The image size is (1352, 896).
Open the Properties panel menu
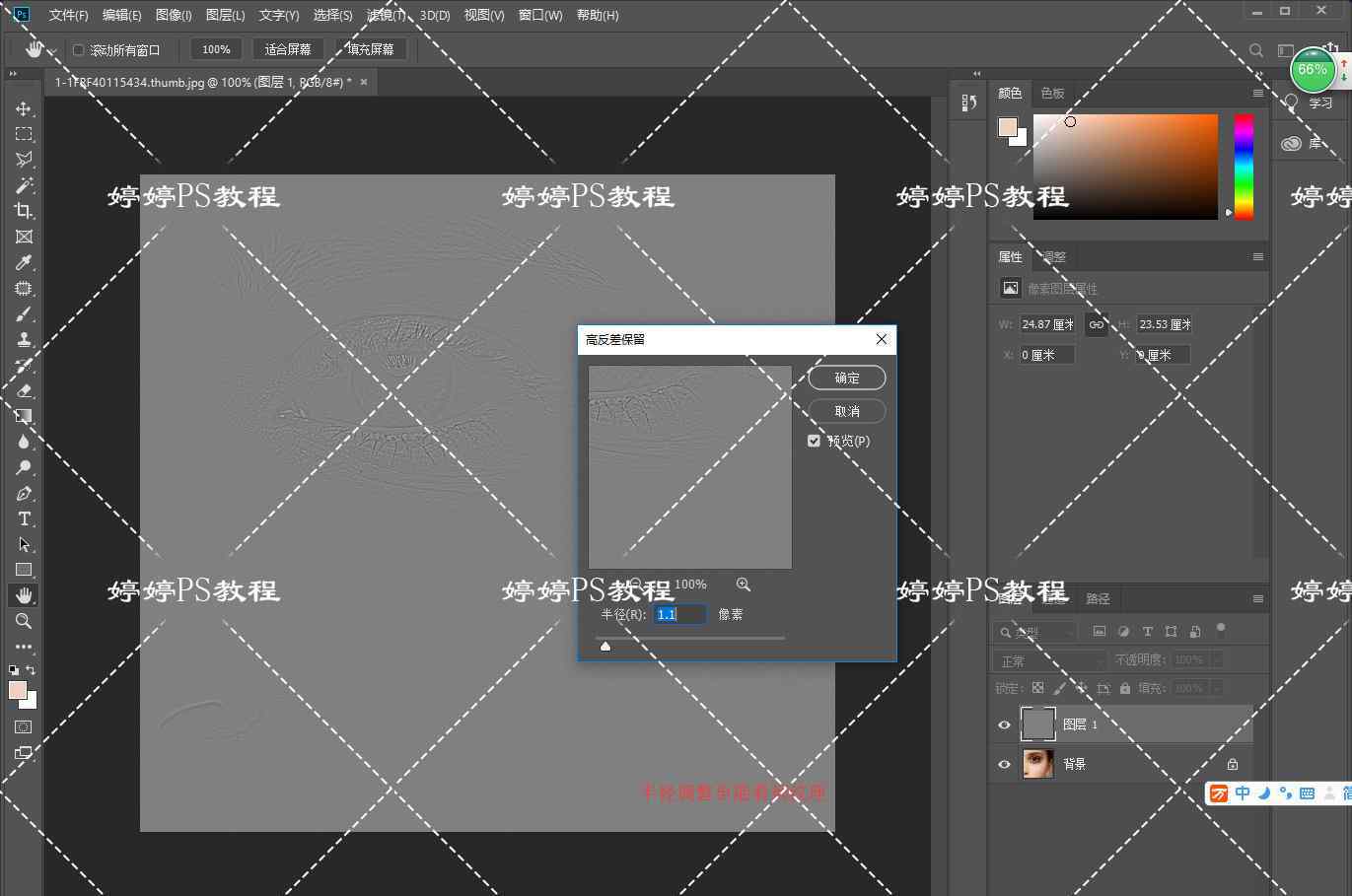(1257, 256)
